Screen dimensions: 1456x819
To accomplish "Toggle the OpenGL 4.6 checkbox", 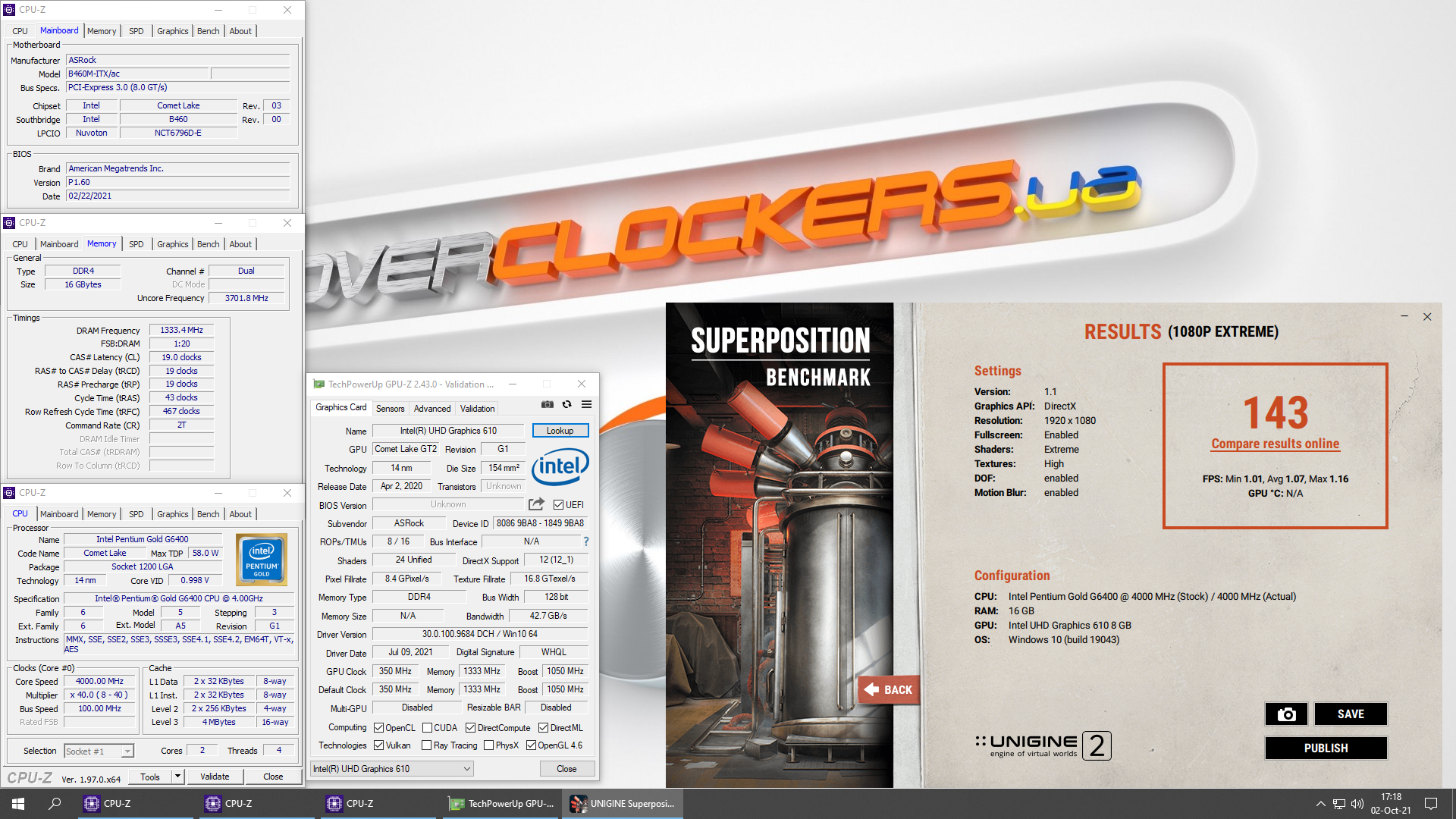I will (x=531, y=745).
